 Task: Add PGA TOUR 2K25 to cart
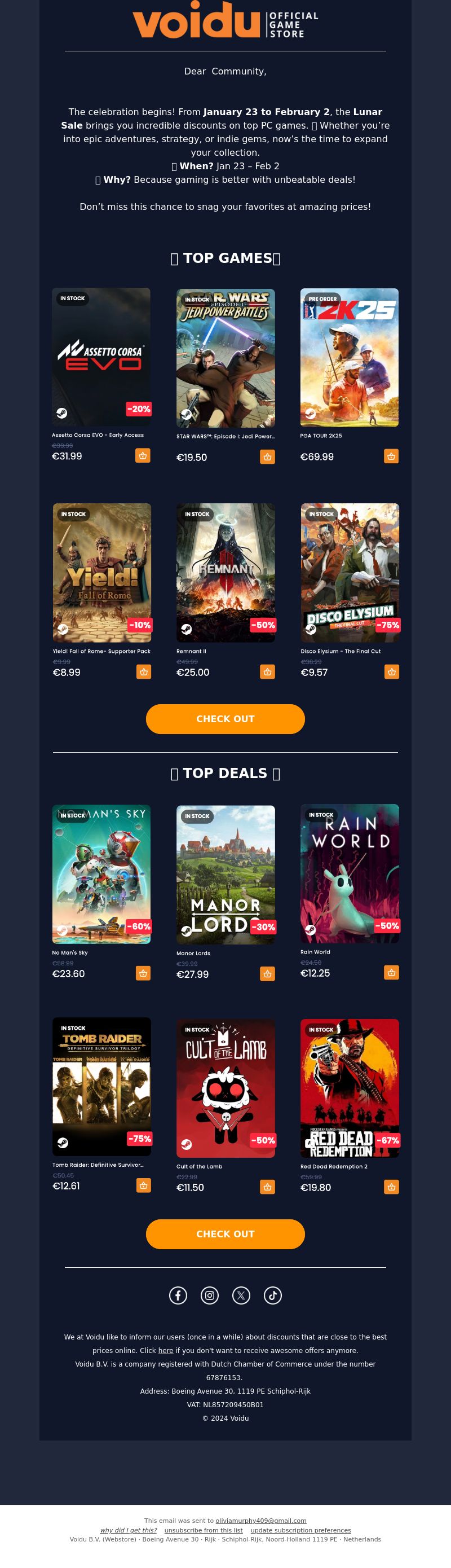tap(391, 456)
